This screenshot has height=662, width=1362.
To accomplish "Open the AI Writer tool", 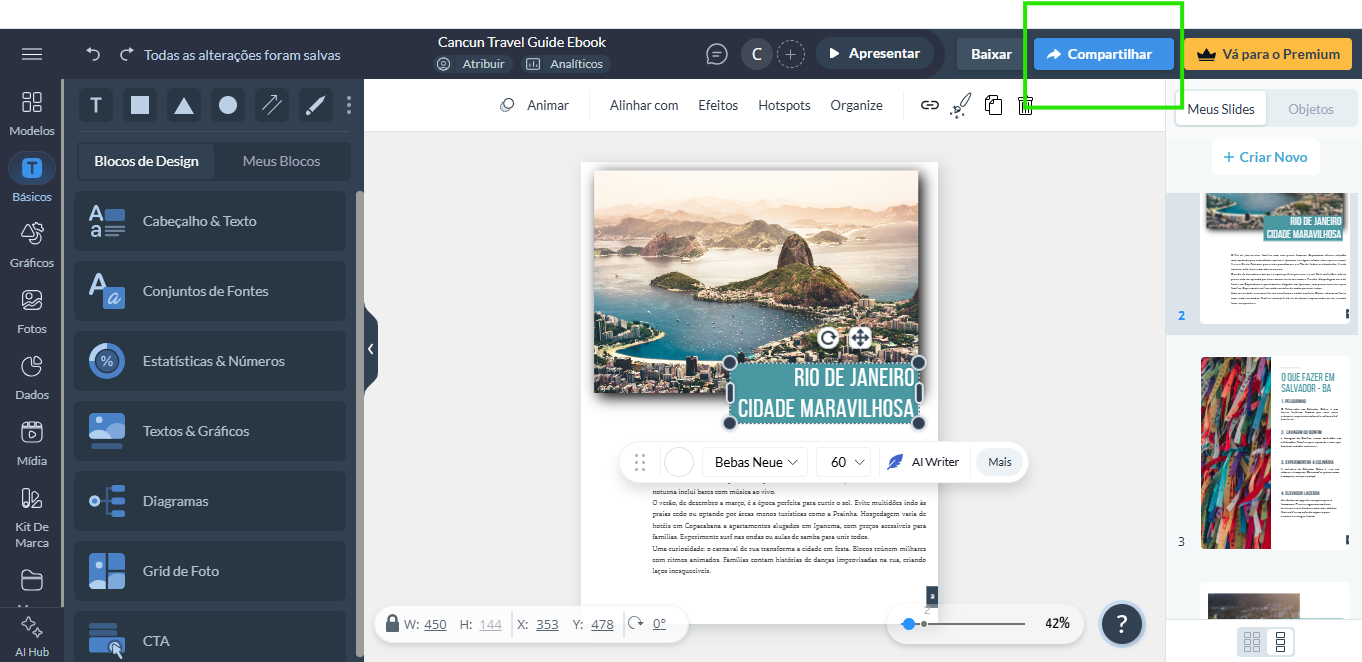I will 924,462.
